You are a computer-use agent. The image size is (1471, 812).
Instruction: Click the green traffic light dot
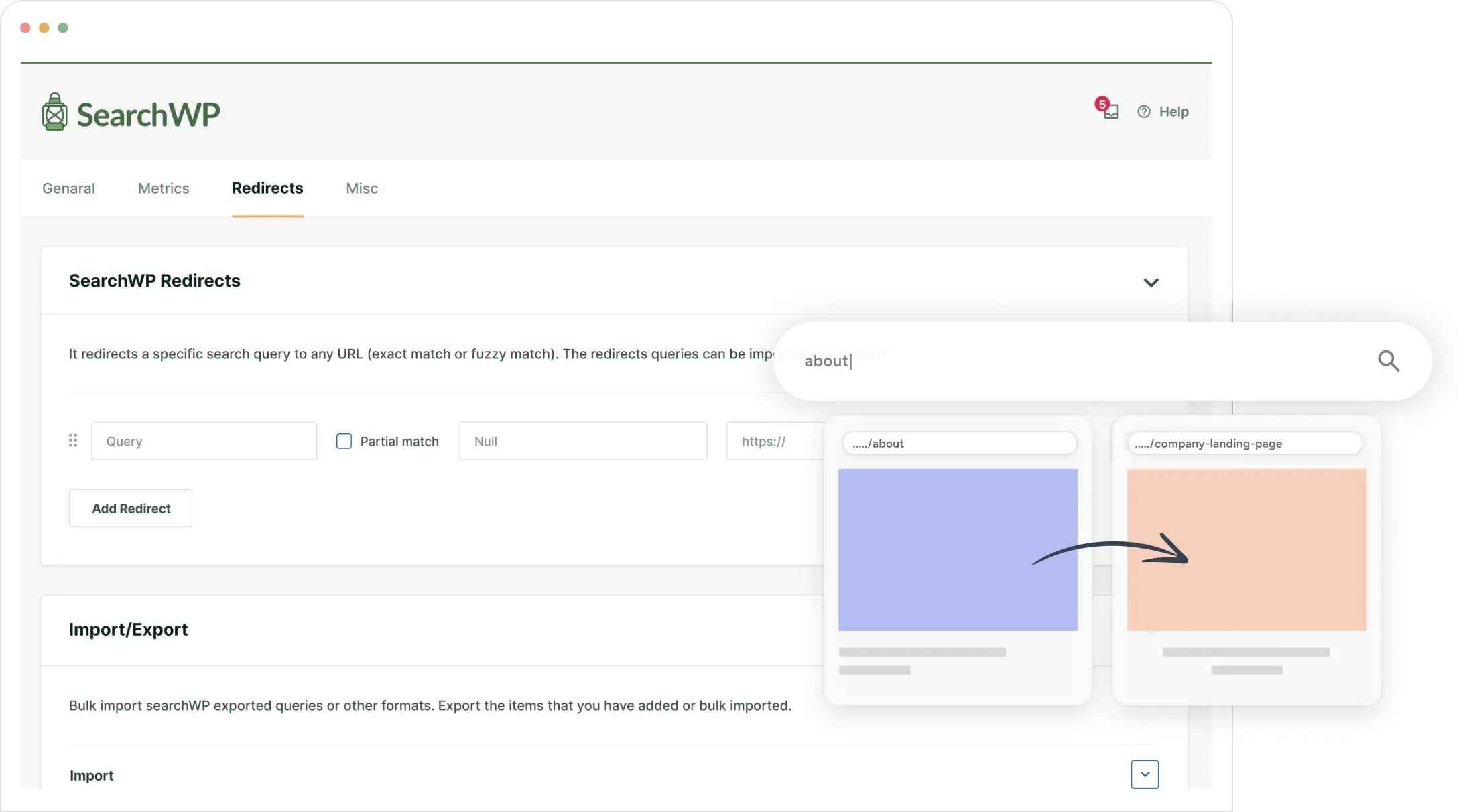(x=63, y=27)
